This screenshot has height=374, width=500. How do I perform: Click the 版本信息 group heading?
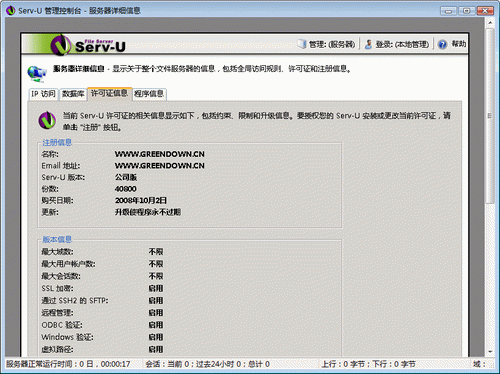click(57, 239)
